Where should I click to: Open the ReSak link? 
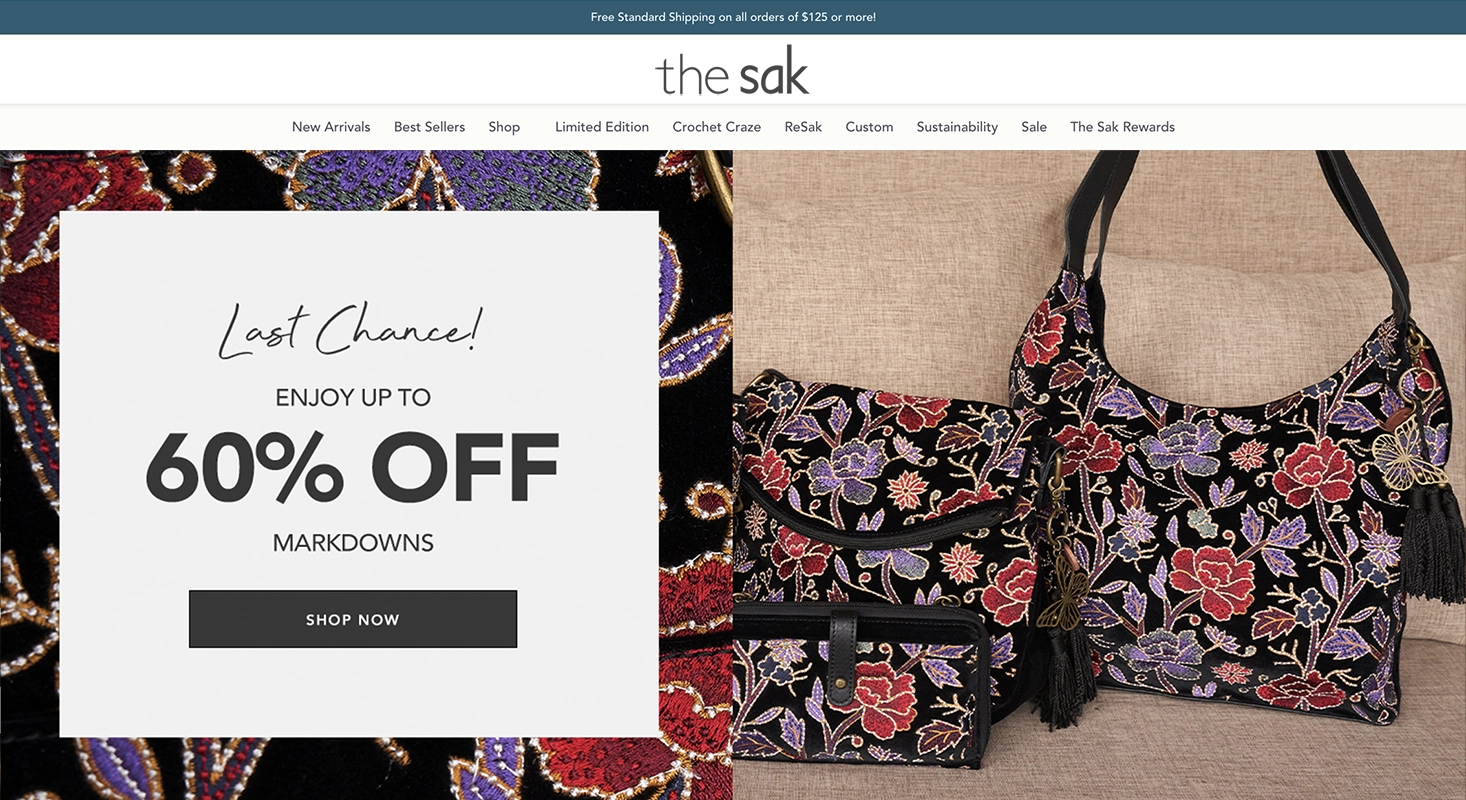pos(803,127)
